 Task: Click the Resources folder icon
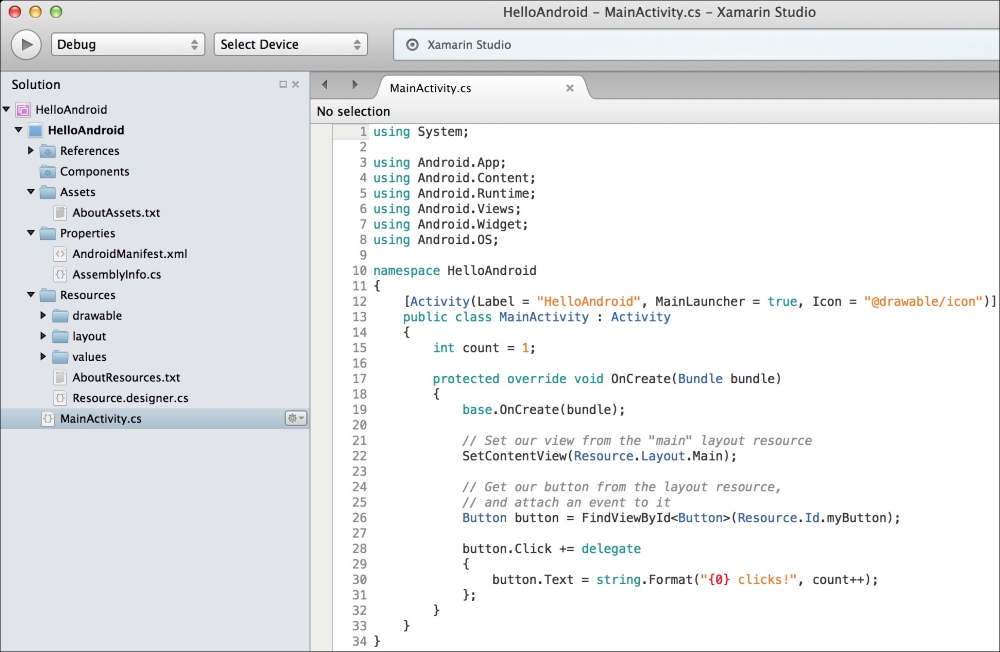click(x=48, y=295)
